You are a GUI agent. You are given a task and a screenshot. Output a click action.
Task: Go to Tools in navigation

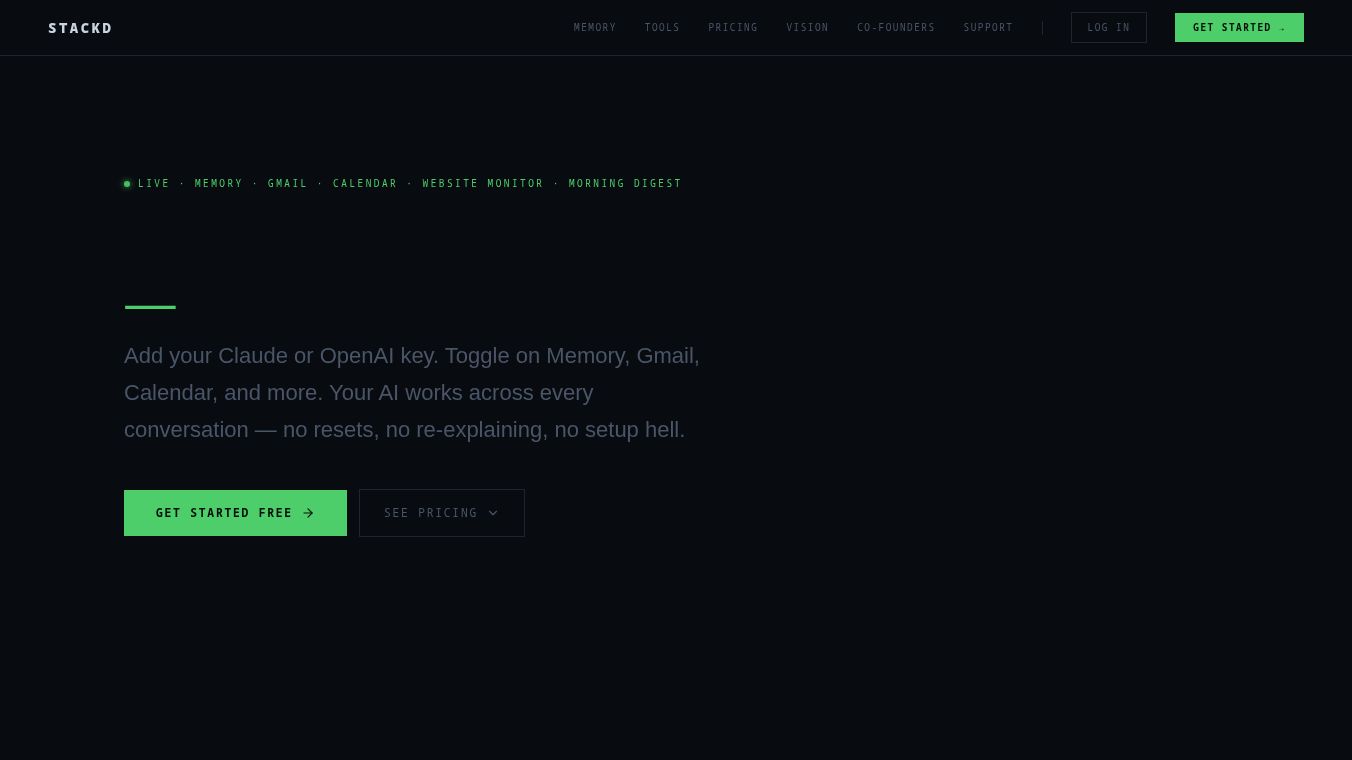click(x=662, y=28)
